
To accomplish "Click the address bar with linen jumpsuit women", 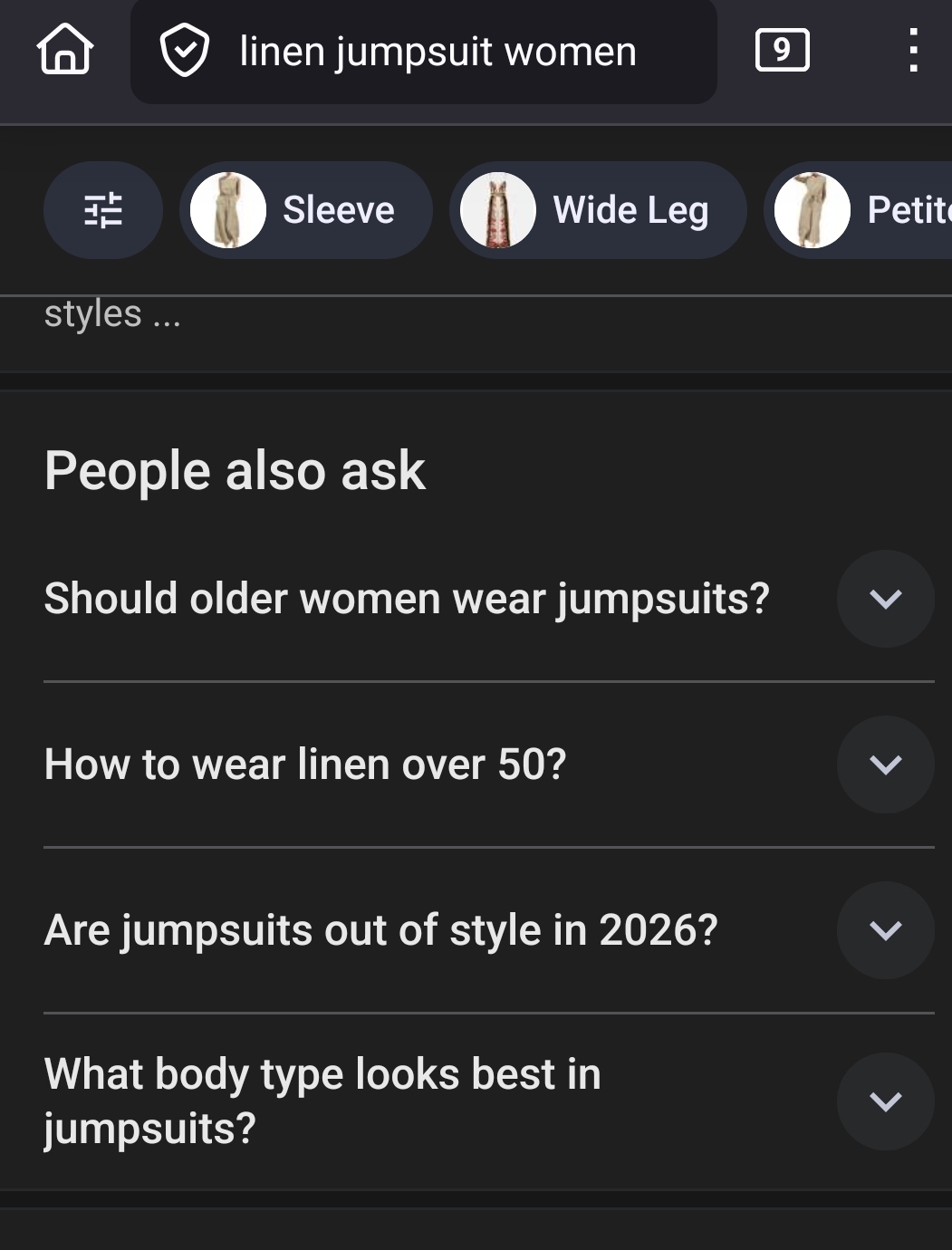I will [x=424, y=51].
